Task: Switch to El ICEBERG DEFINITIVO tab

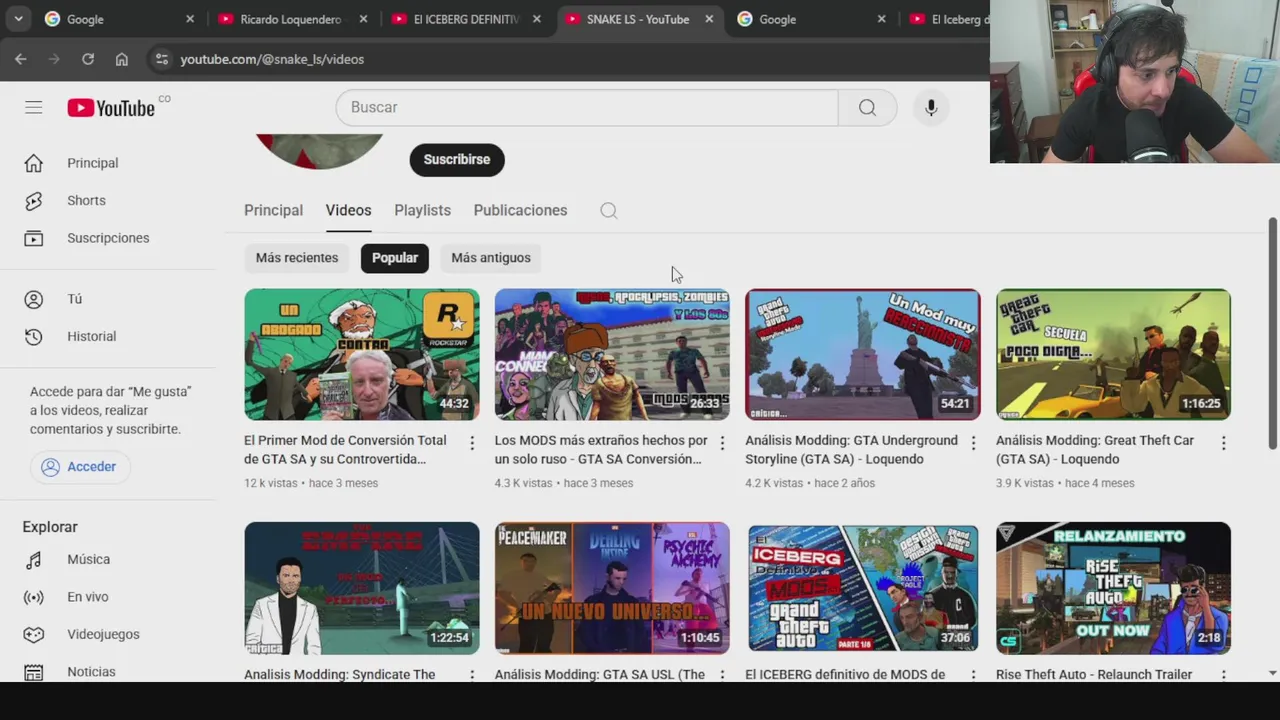Action: (467, 19)
